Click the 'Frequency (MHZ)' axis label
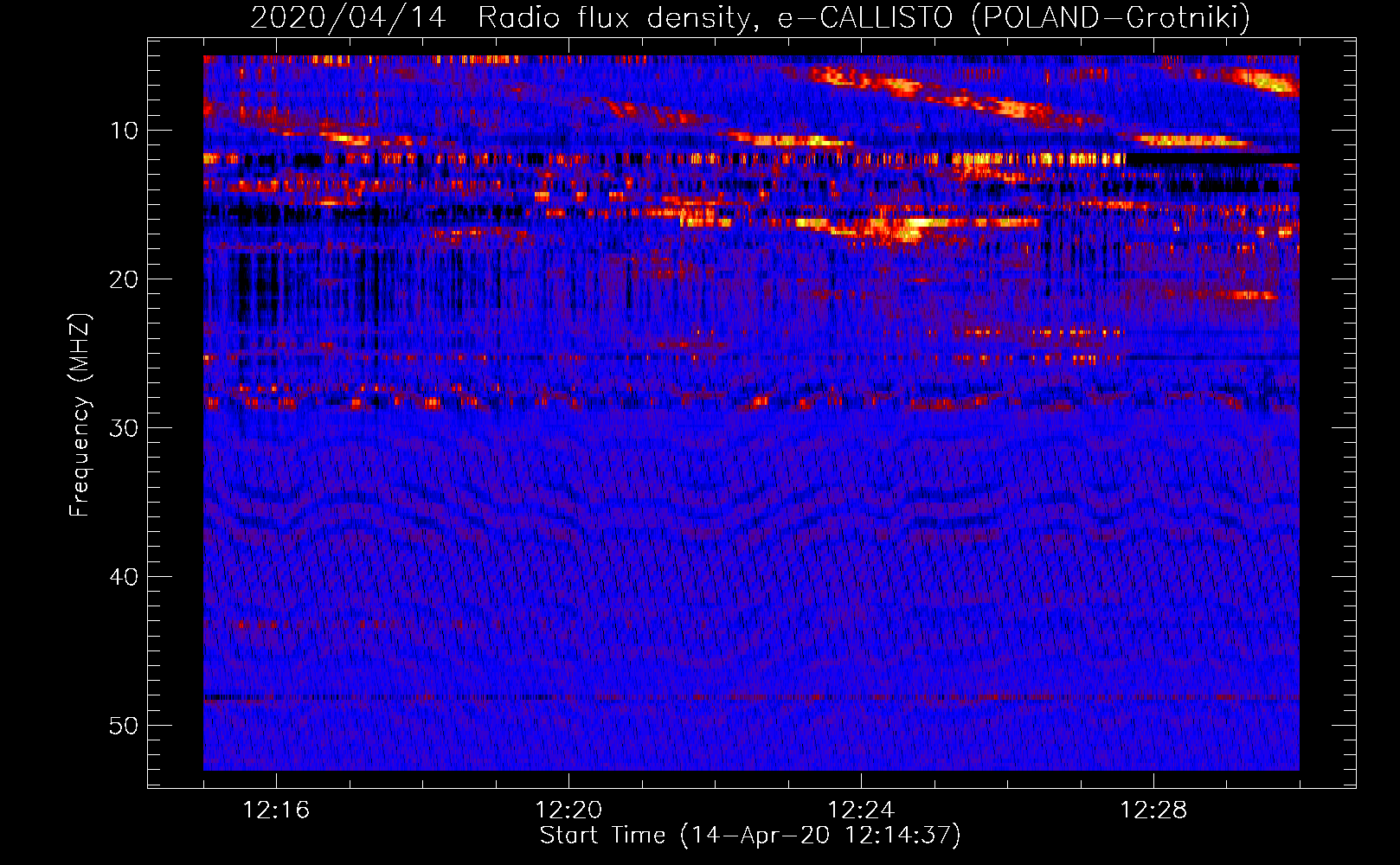The height and width of the screenshot is (865, 1400). point(80,415)
